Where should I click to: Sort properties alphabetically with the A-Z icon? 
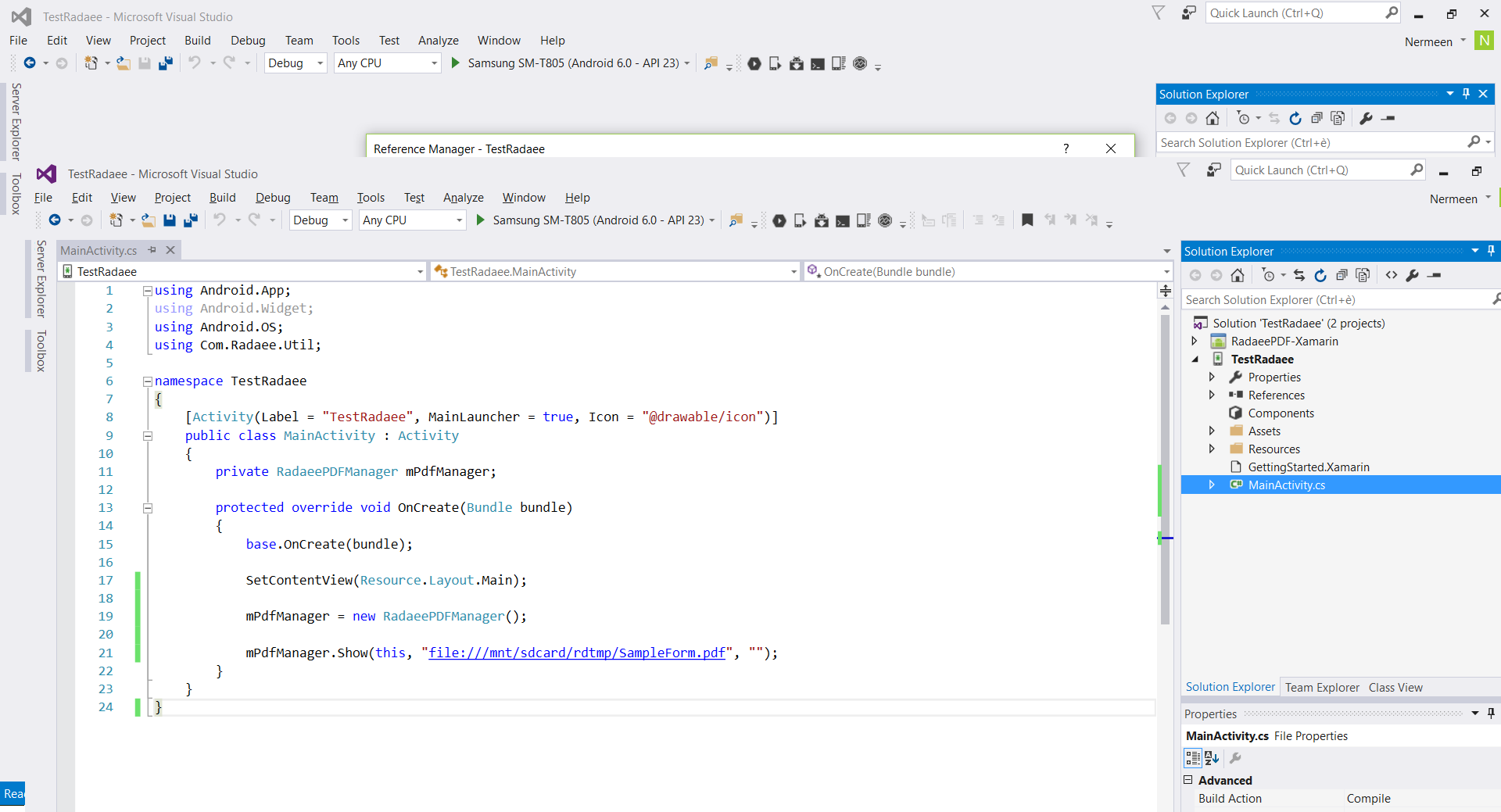pos(1212,758)
